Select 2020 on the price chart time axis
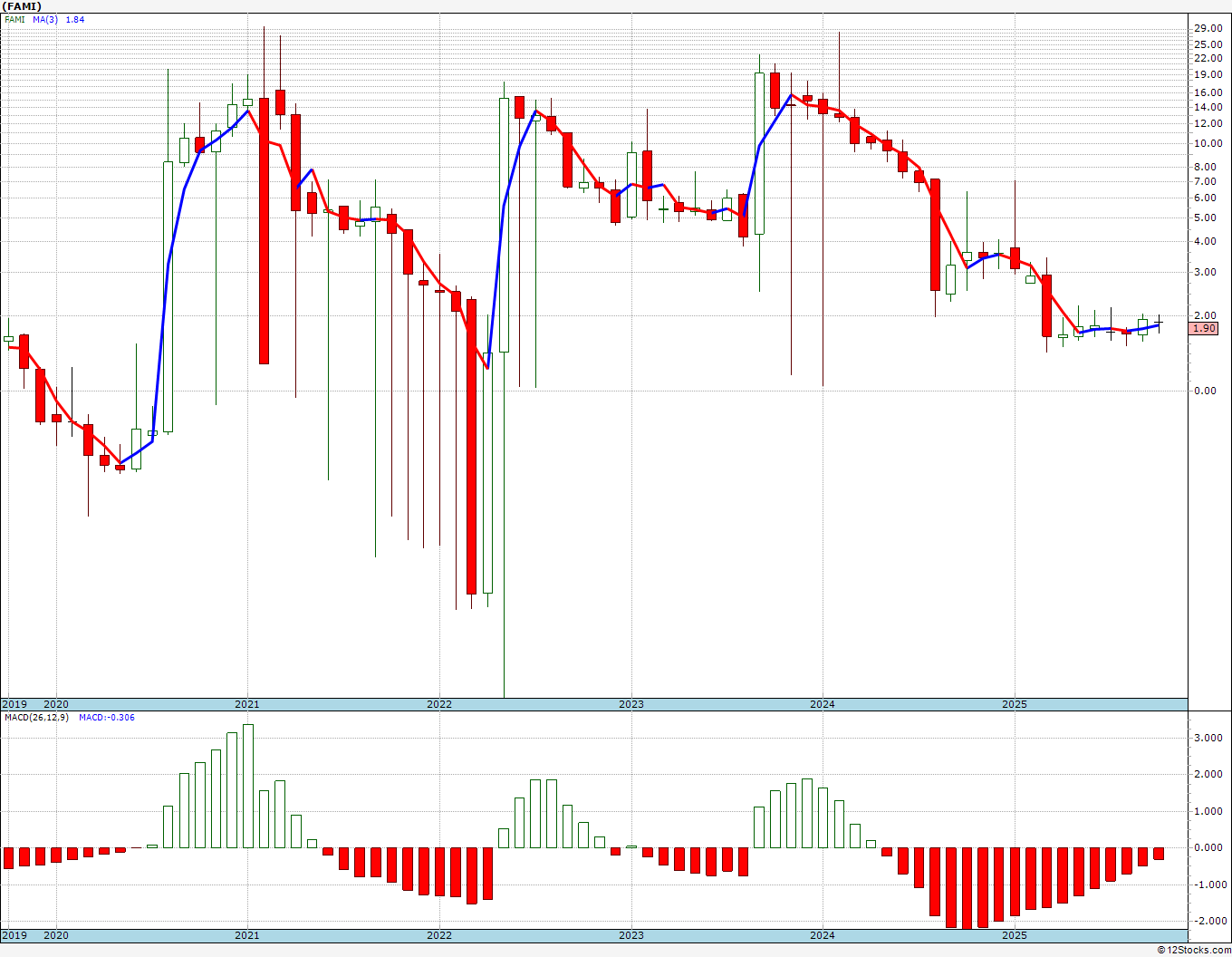 click(56, 704)
